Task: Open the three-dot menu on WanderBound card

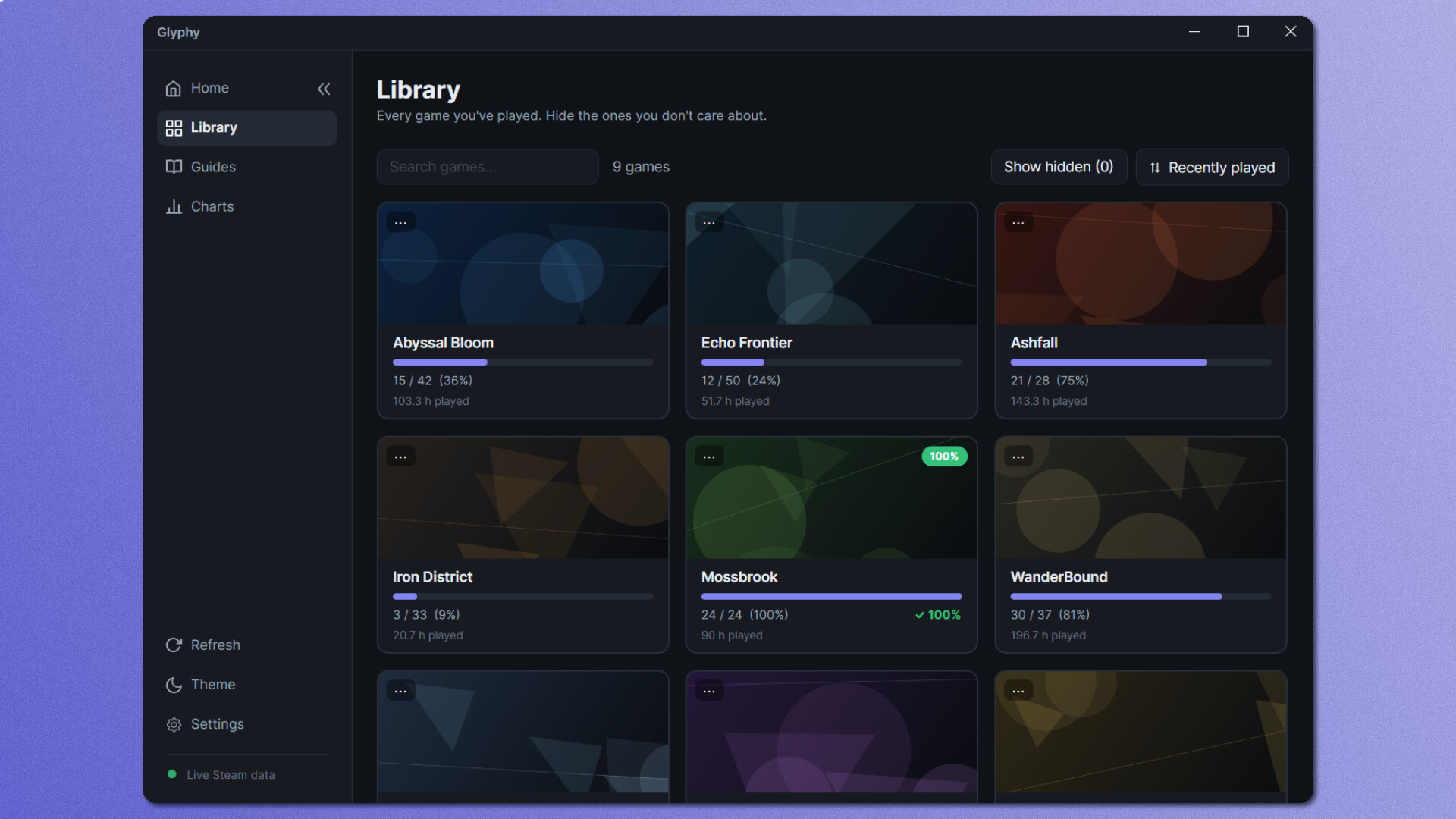Action: pyautogui.click(x=1018, y=457)
